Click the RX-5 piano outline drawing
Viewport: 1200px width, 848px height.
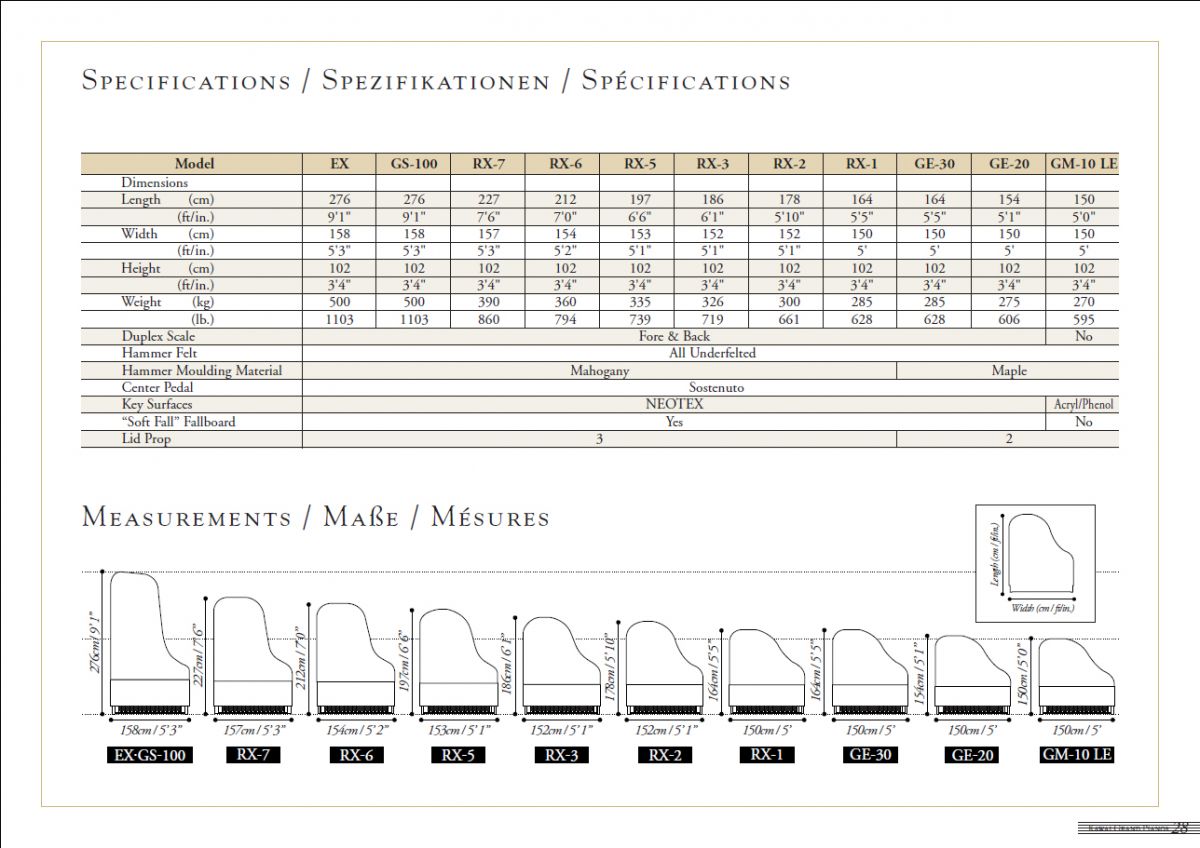(x=459, y=661)
